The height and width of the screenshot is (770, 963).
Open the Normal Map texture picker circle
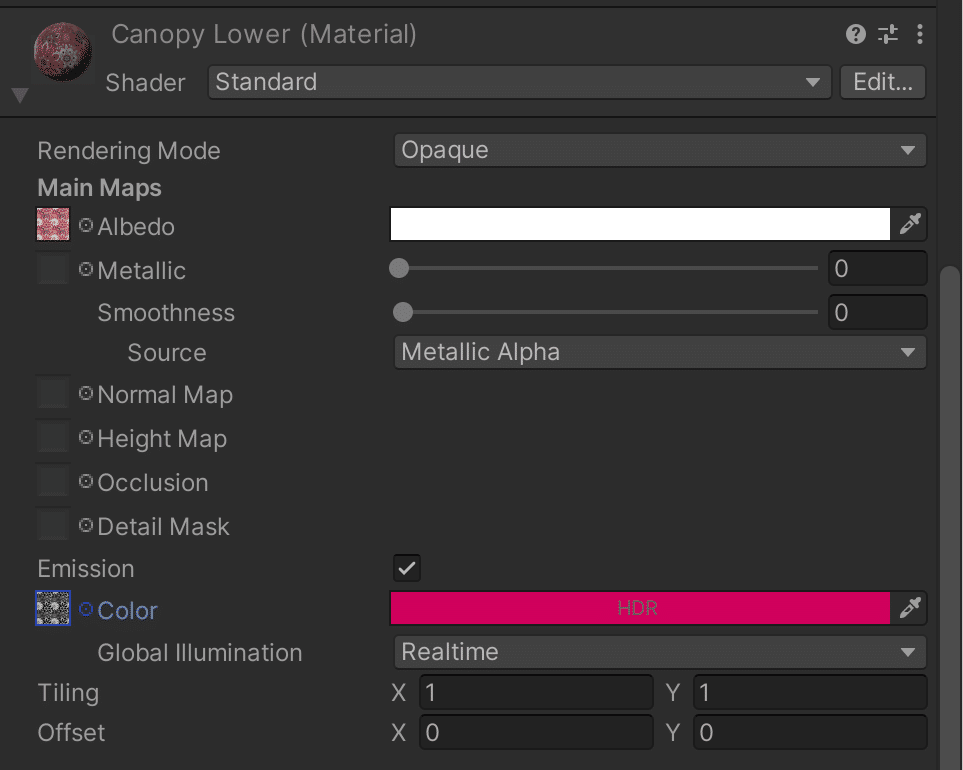[x=86, y=394]
